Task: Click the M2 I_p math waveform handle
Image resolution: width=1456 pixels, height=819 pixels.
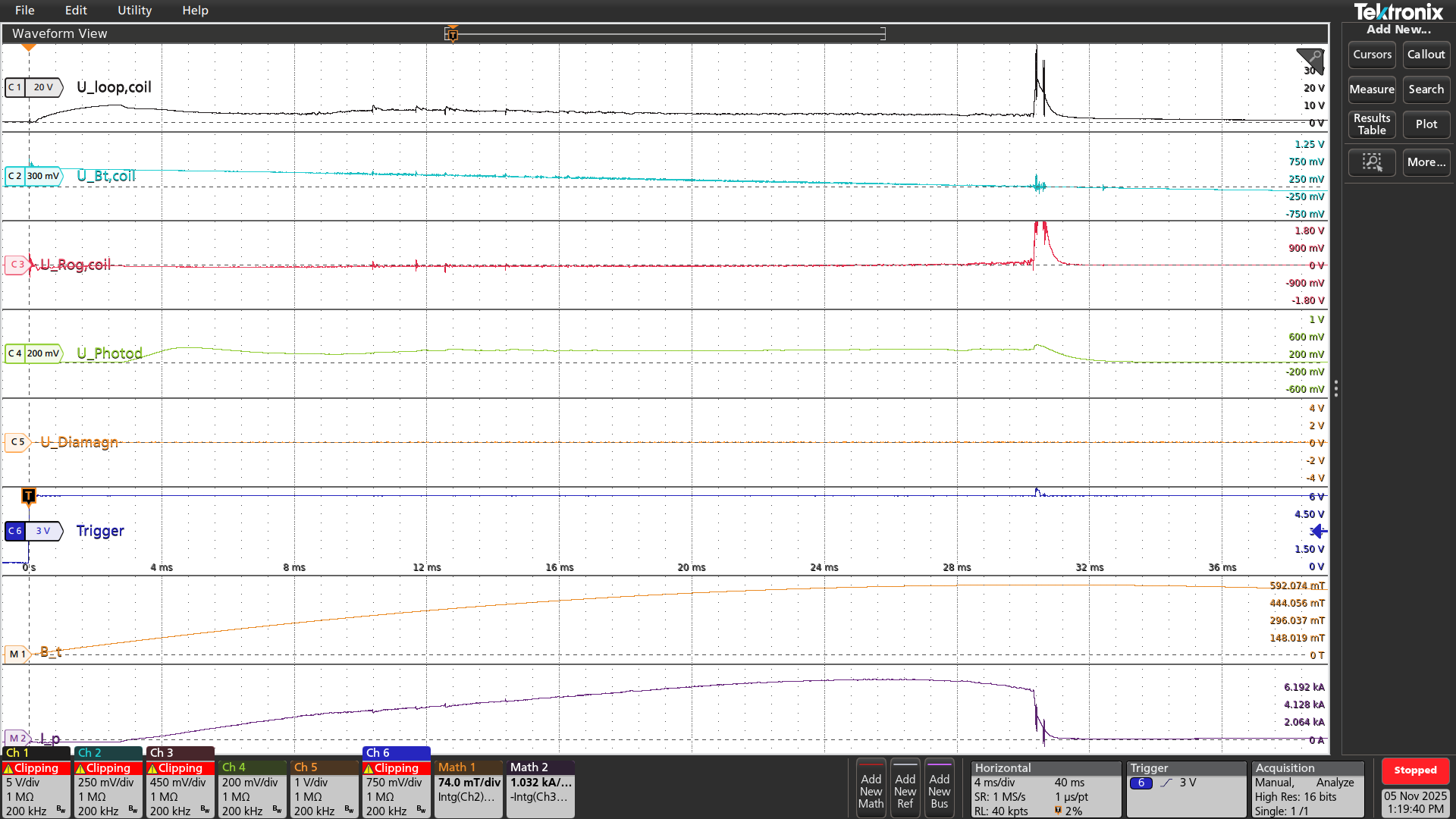Action: (17, 738)
